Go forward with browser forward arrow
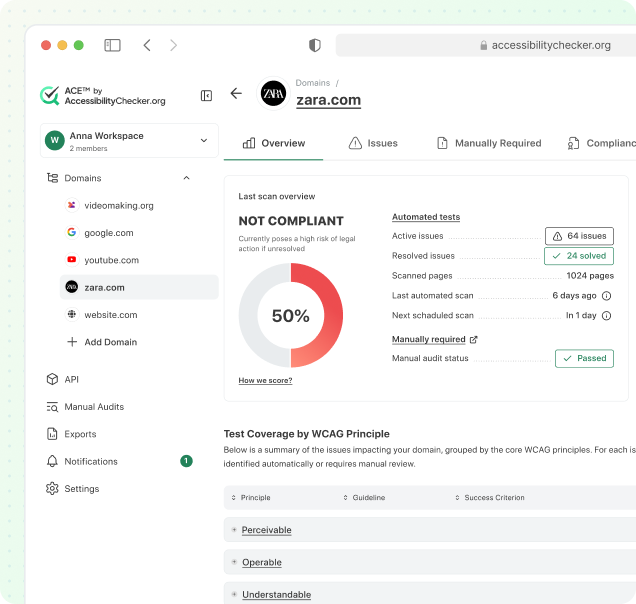This screenshot has height=604, width=636. point(173,45)
